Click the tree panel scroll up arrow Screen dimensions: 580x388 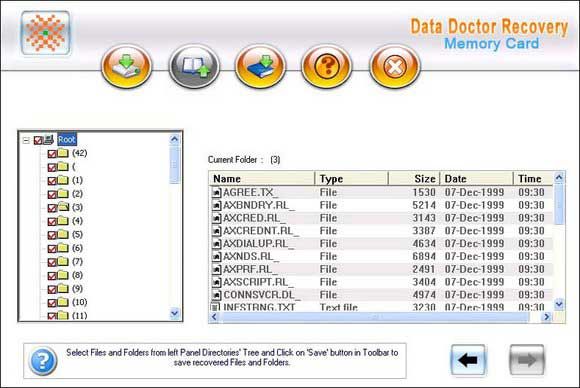[x=175, y=139]
